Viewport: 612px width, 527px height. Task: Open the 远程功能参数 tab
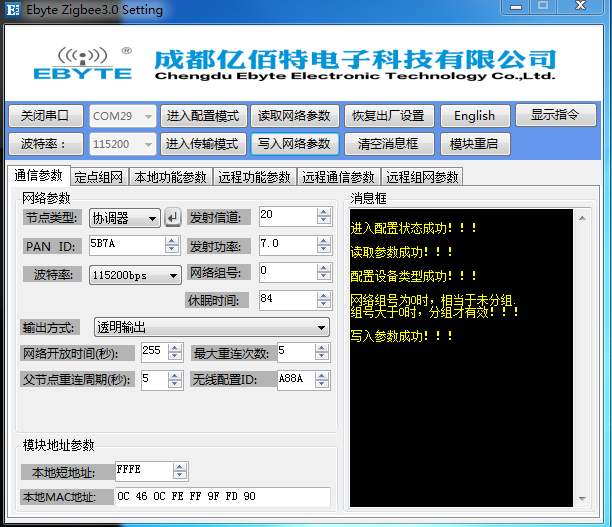[x=255, y=177]
